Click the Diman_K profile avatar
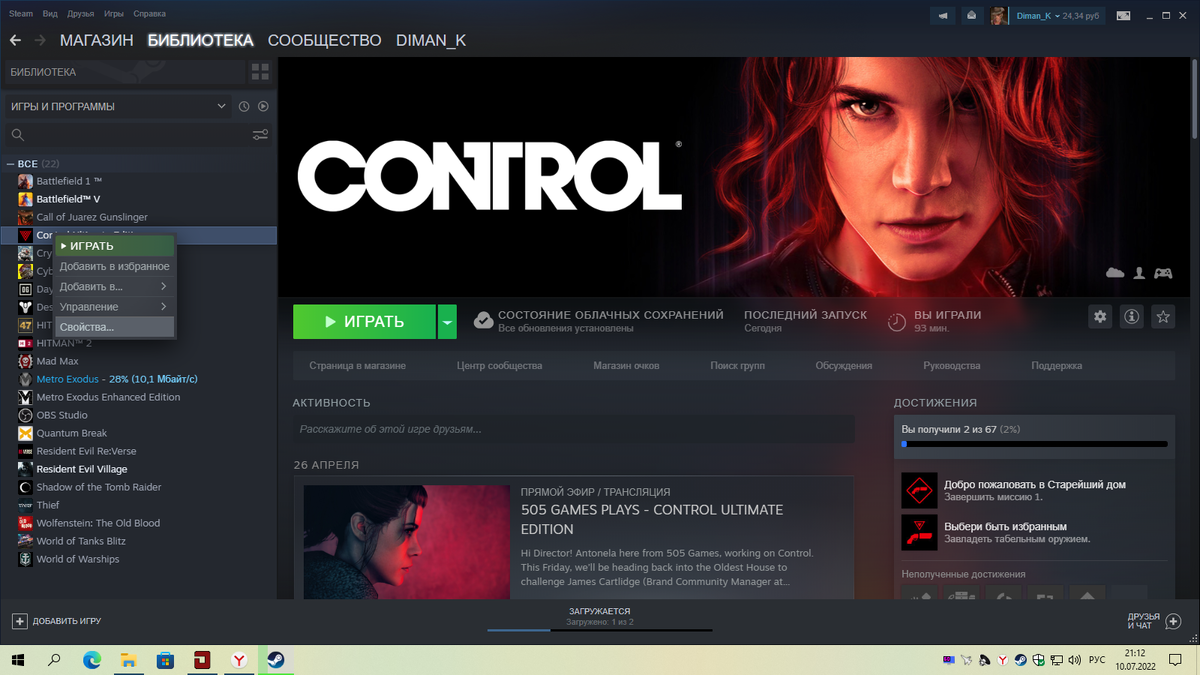The width and height of the screenshot is (1200, 675). (999, 16)
